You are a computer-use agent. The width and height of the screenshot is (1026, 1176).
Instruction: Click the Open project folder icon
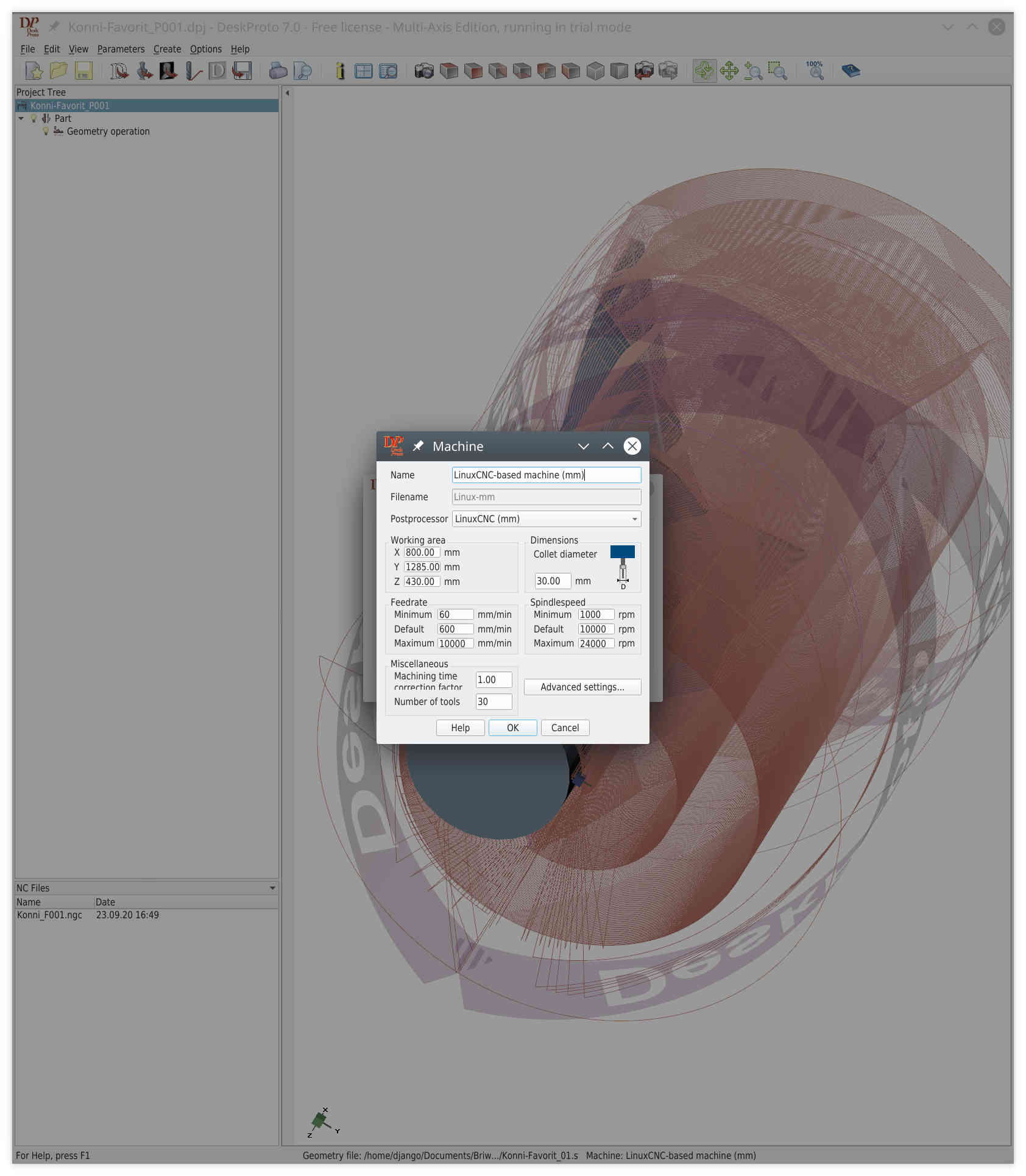(58, 71)
